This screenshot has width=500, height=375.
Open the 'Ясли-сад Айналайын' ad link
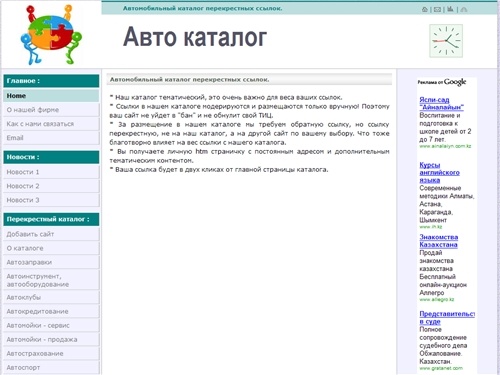click(x=441, y=103)
